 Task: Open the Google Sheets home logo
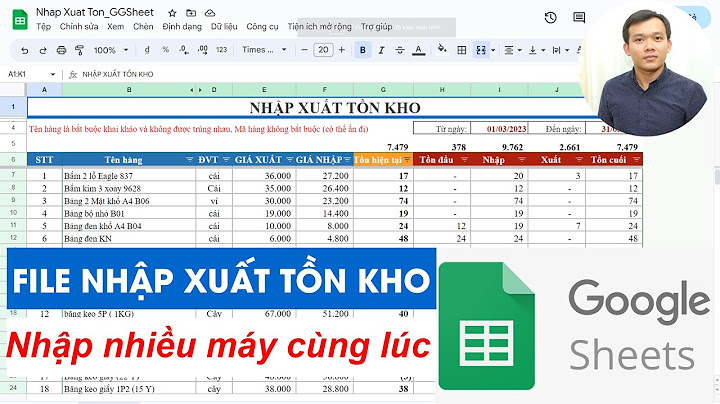click(x=20, y=20)
